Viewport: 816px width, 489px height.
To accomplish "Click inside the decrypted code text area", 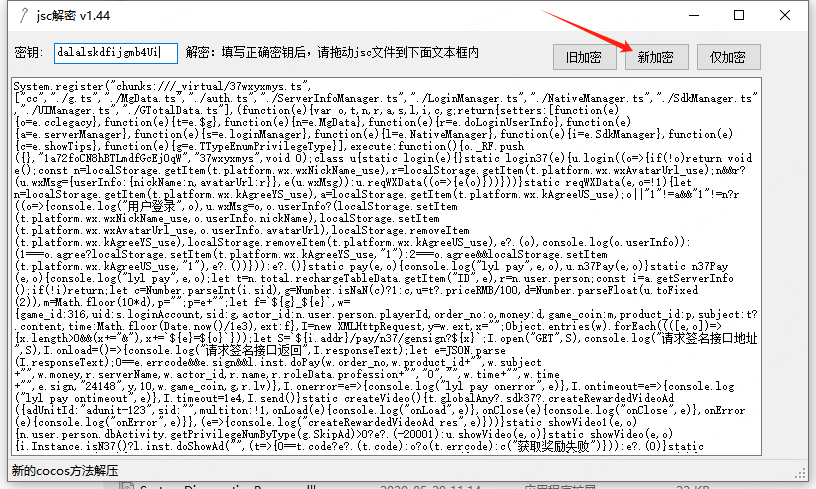I will [x=386, y=266].
